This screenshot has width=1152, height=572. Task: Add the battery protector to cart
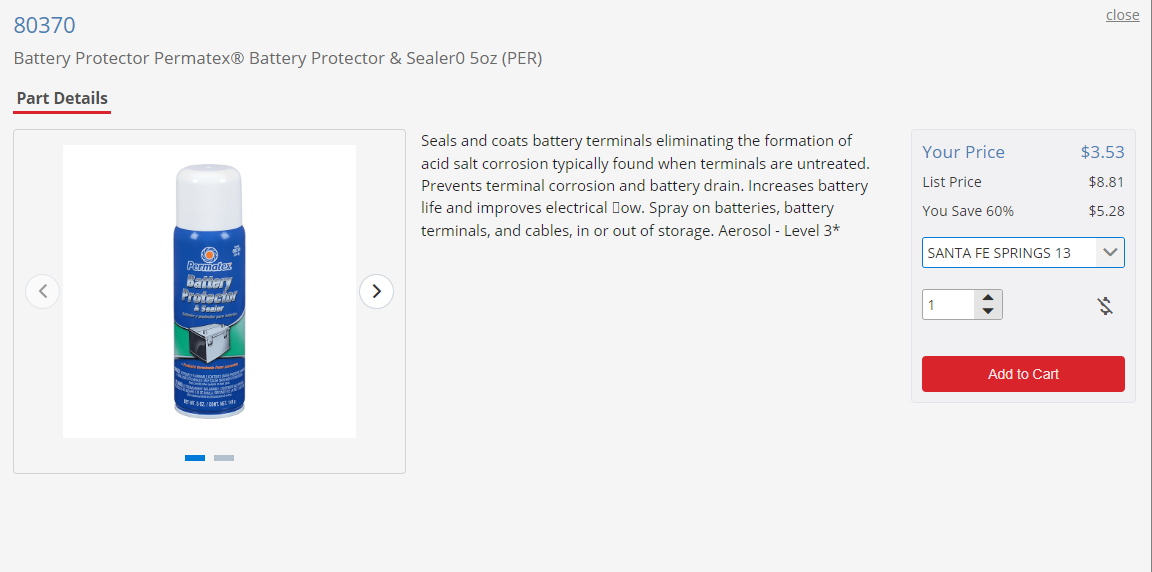1023,374
